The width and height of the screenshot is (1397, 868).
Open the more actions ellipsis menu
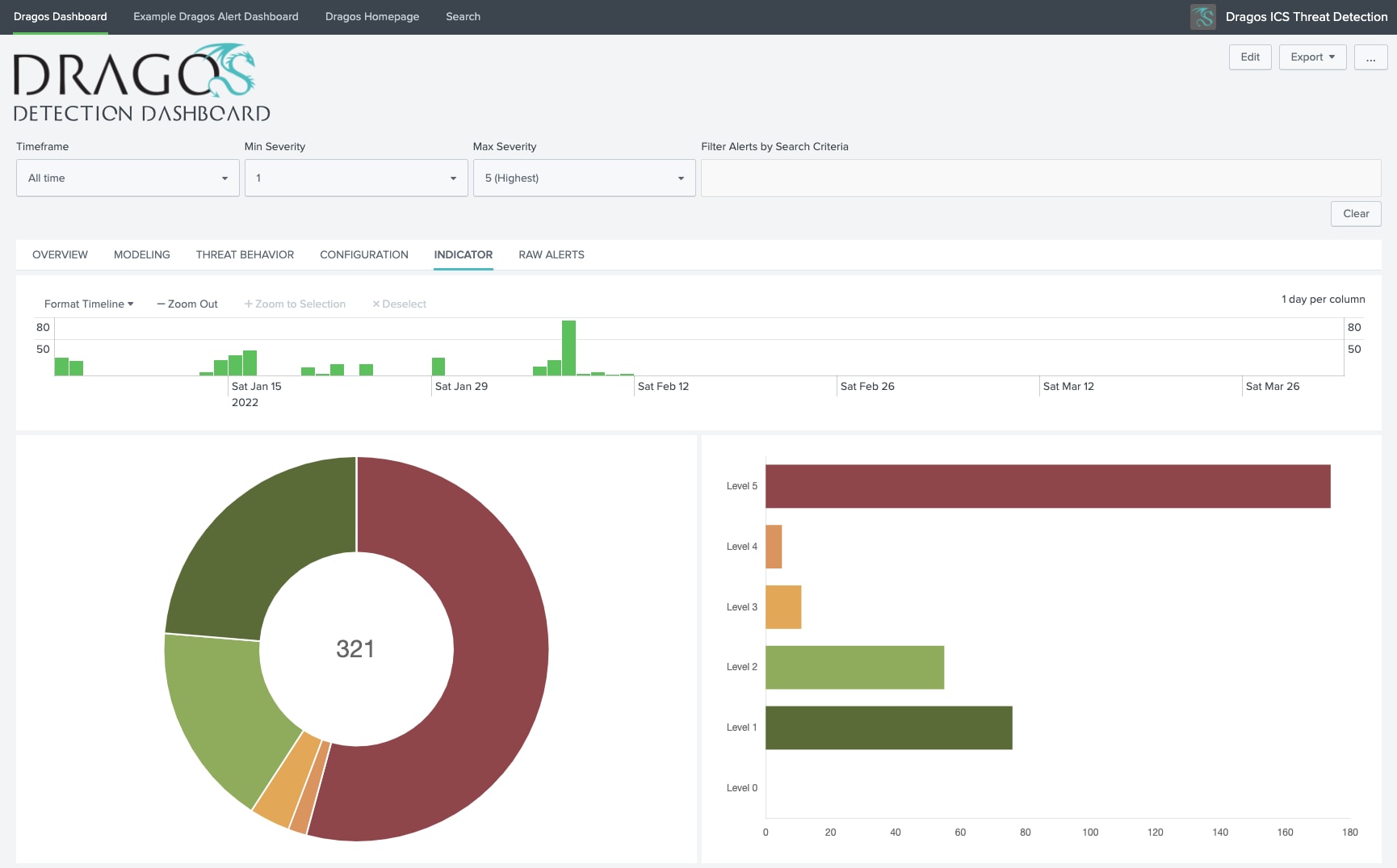(x=1370, y=57)
